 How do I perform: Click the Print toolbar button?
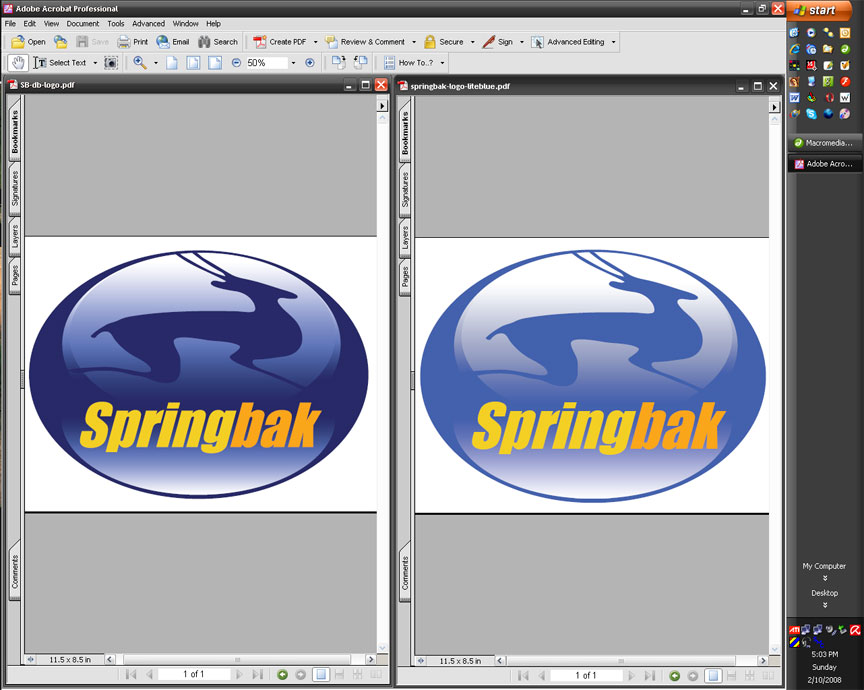(x=132, y=42)
